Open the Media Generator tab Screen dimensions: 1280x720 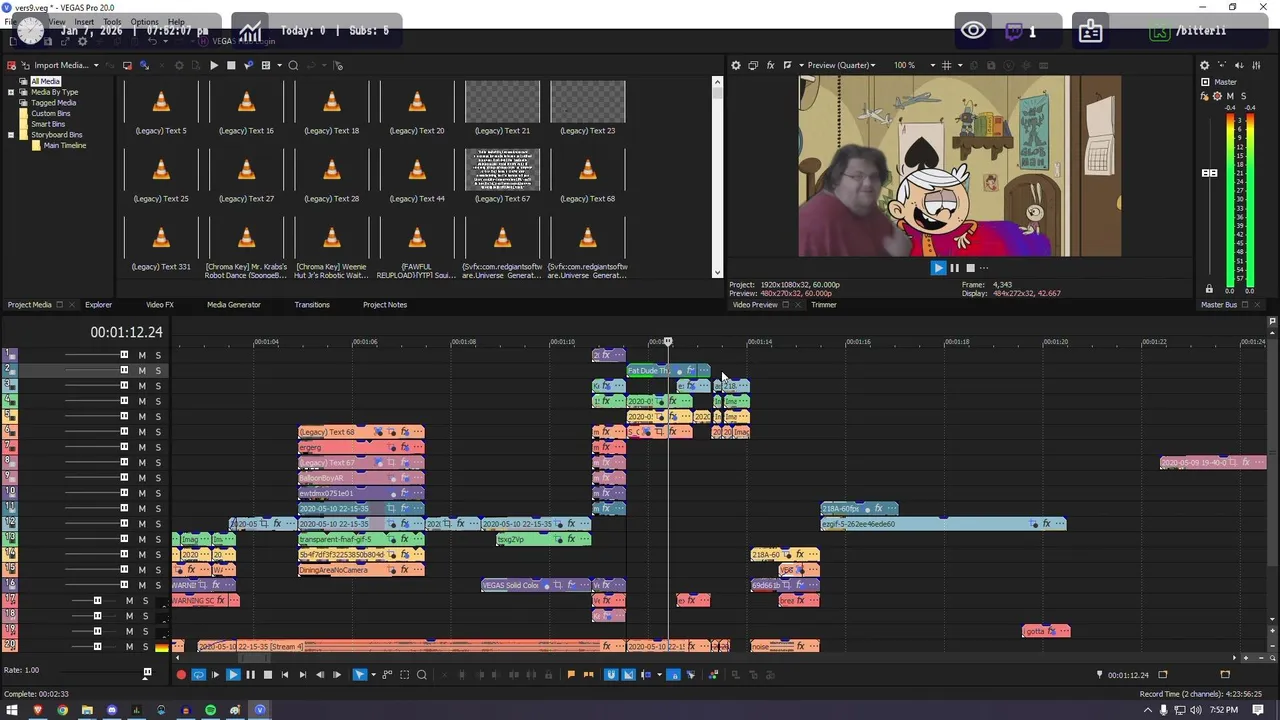(x=233, y=305)
